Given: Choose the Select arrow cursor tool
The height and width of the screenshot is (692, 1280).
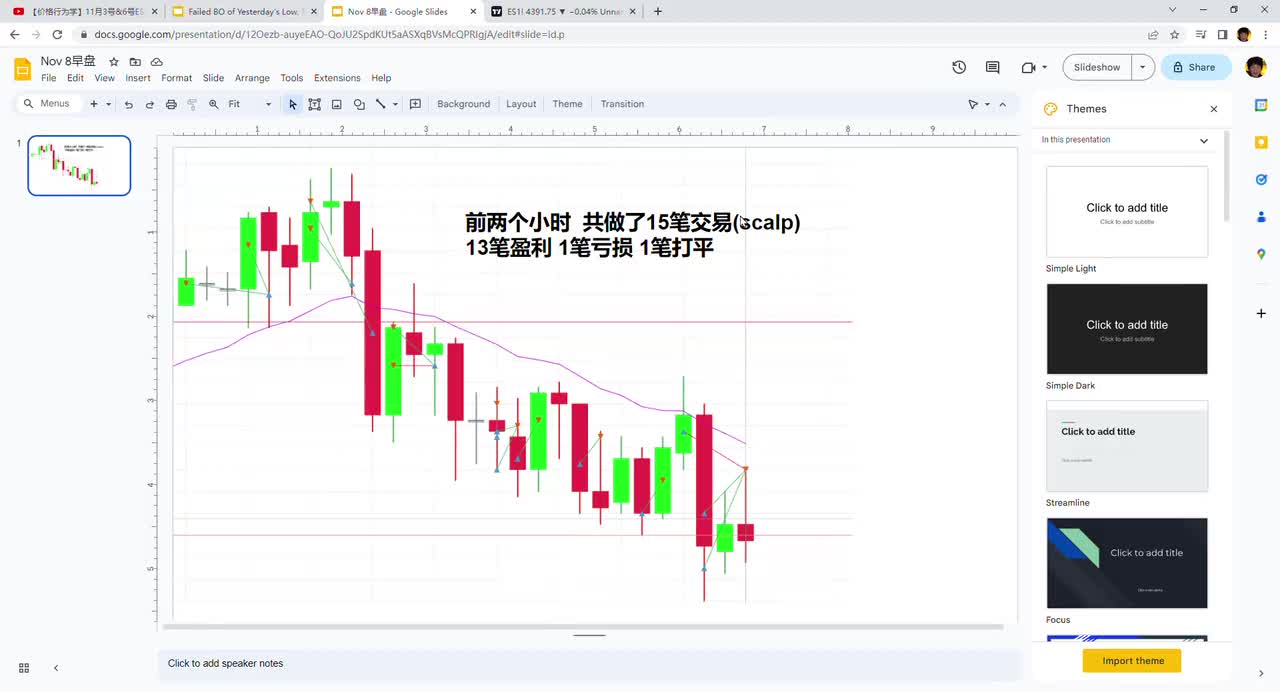Looking at the screenshot, I should click(292, 104).
